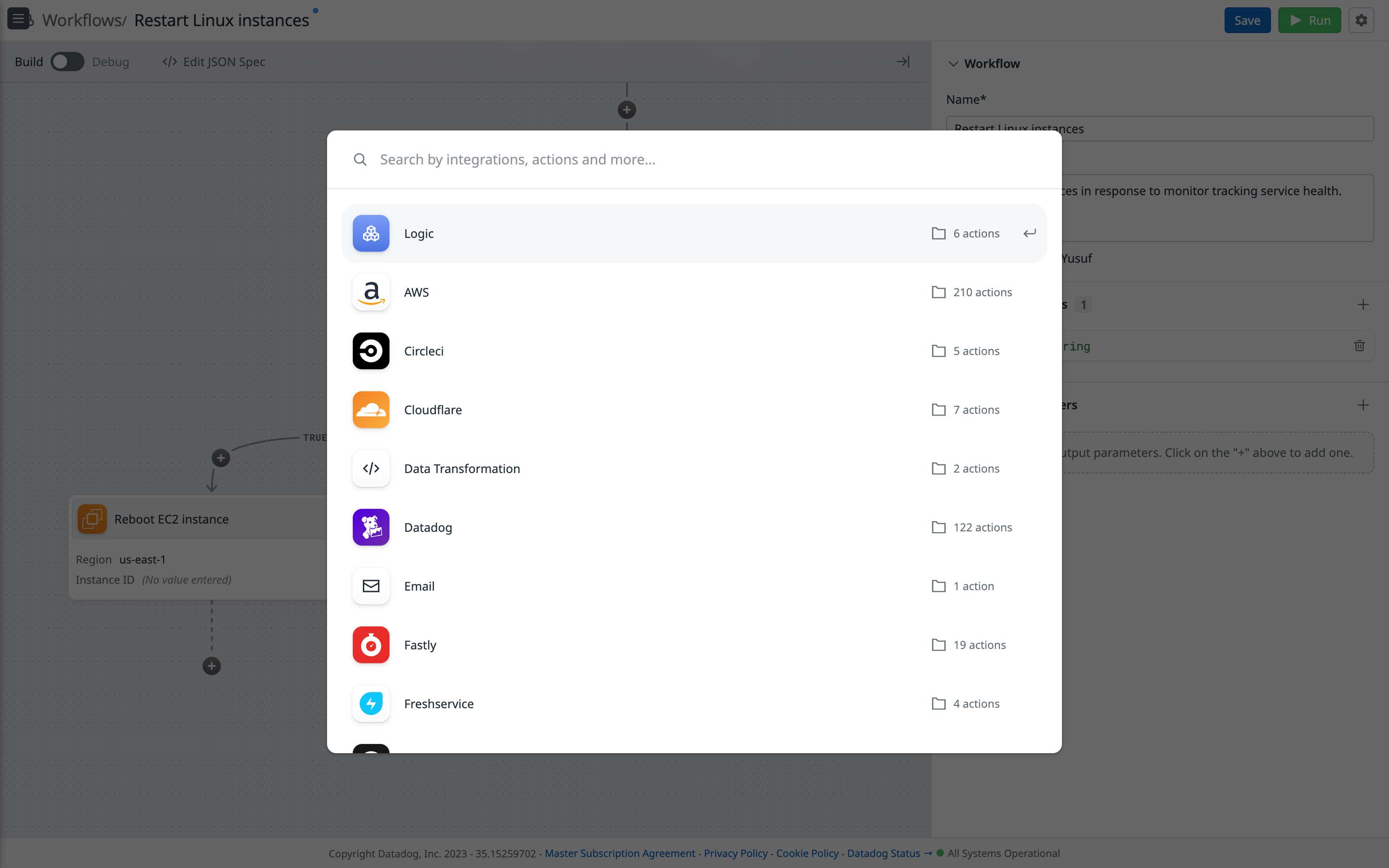Select the Datadog list entry

coord(694,527)
